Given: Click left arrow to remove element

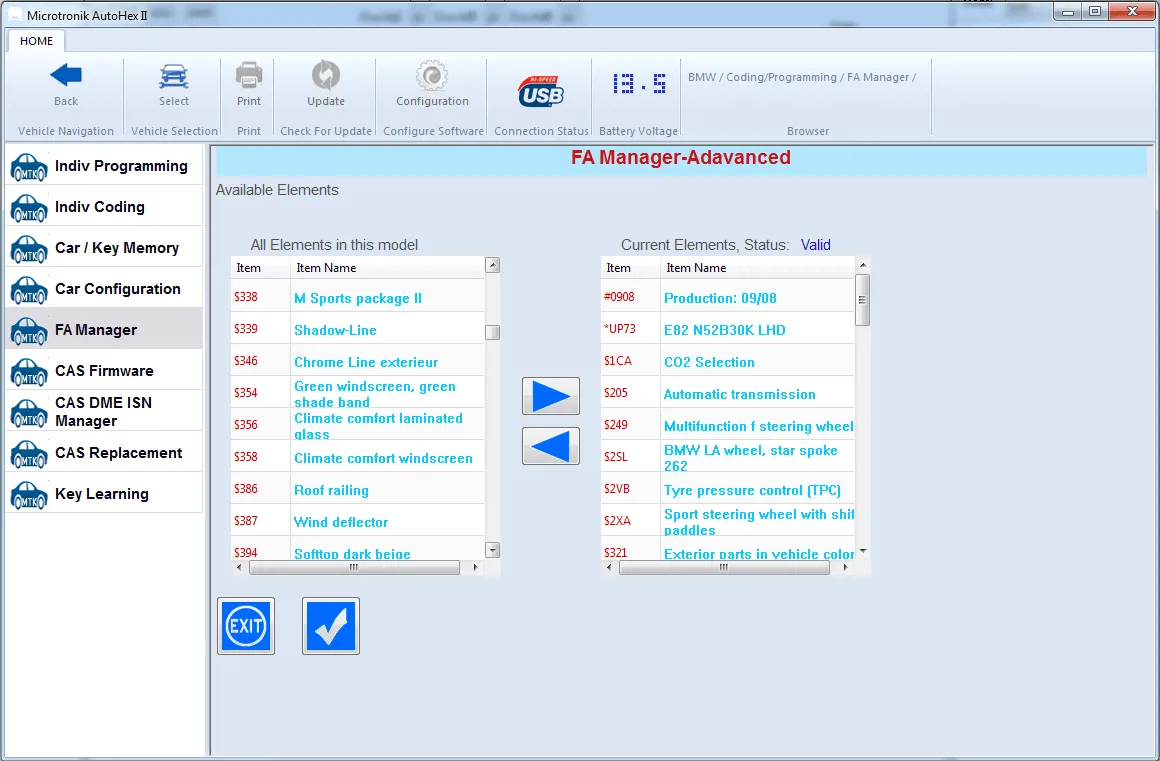Looking at the screenshot, I should coord(550,446).
